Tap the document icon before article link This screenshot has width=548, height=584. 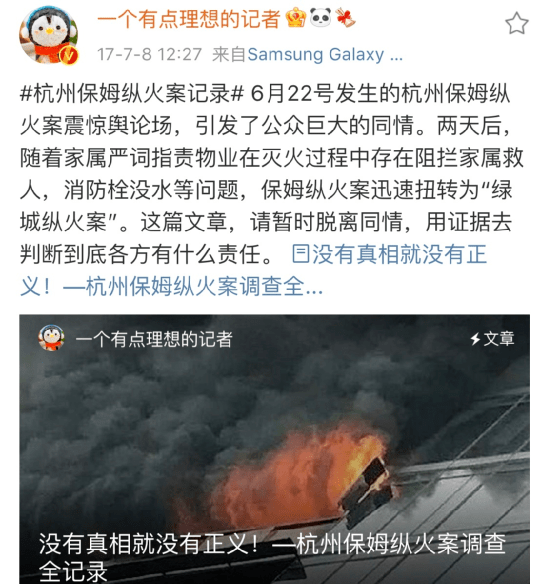301,254
